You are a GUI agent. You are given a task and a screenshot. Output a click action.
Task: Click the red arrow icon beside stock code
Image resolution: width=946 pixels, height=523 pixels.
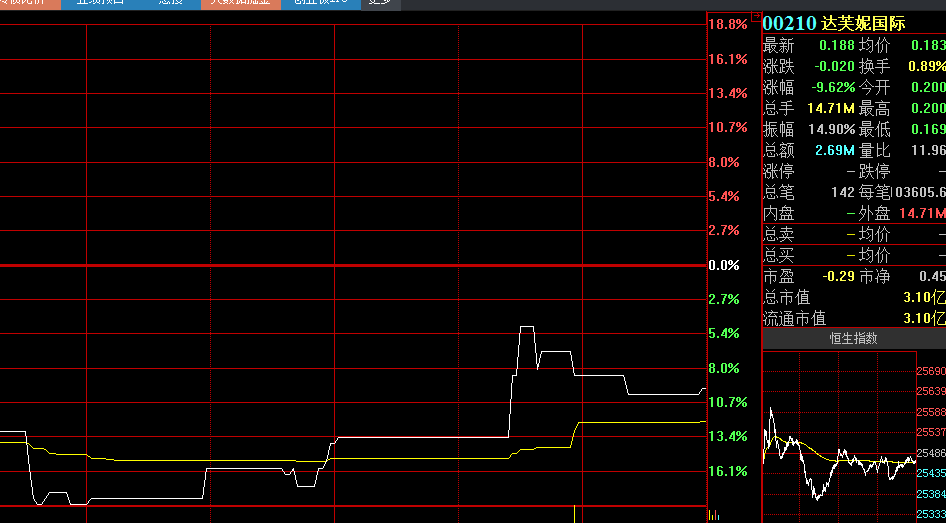755,16
